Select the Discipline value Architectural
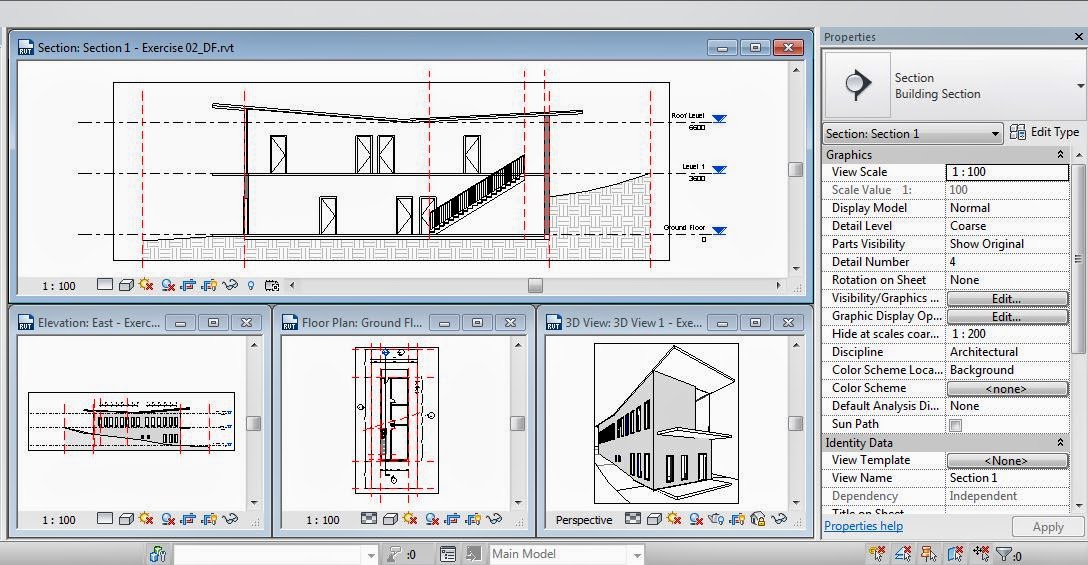 [x=1007, y=352]
